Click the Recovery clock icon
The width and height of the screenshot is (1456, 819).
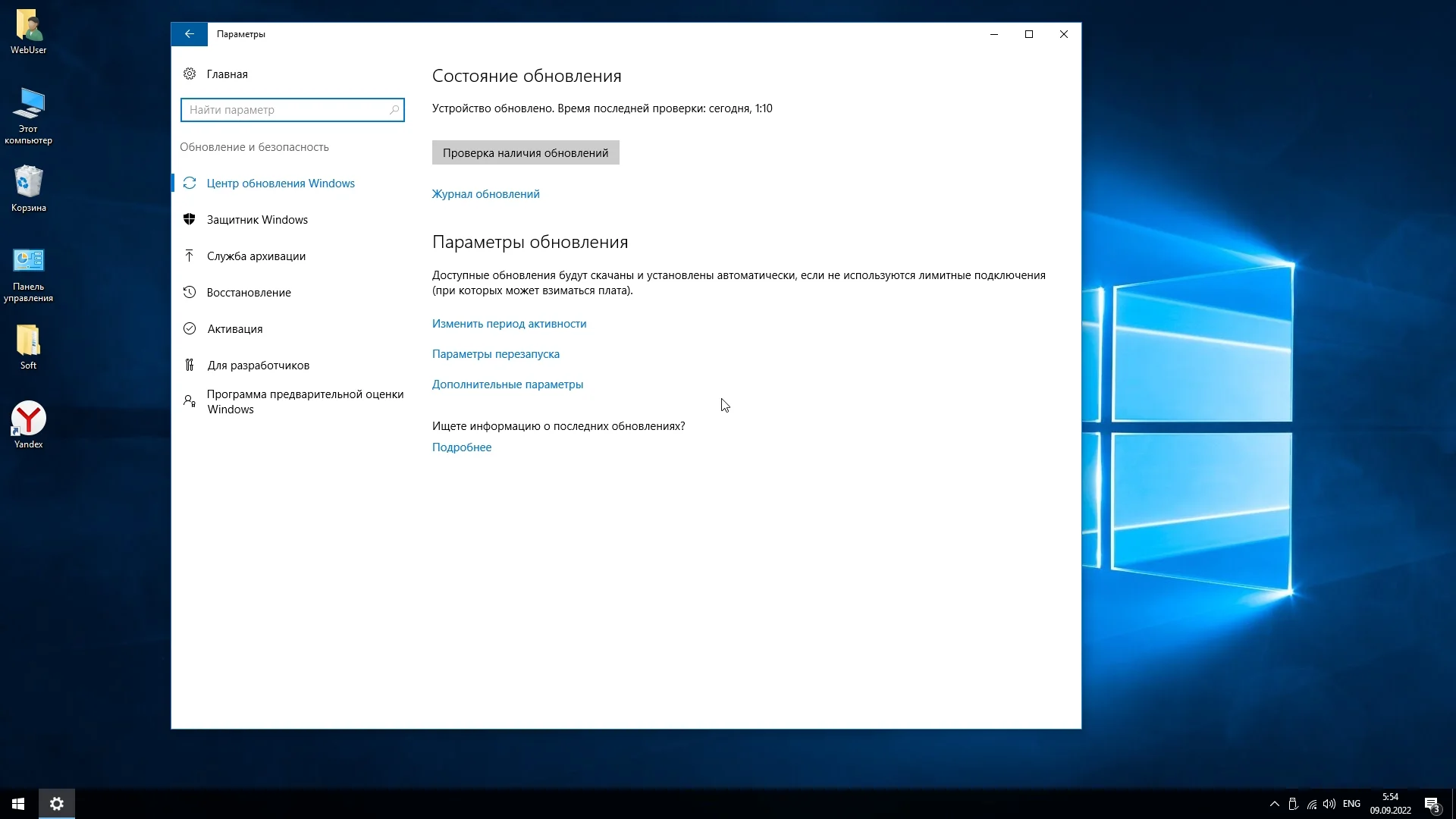(x=190, y=292)
